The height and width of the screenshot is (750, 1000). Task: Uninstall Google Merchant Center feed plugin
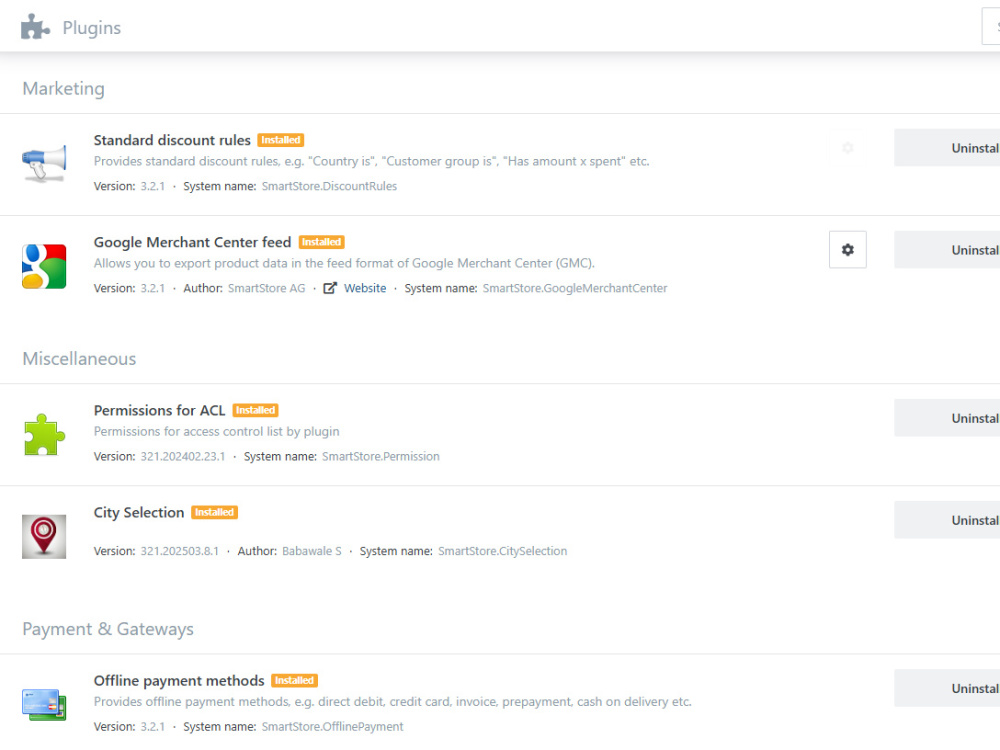(947, 250)
